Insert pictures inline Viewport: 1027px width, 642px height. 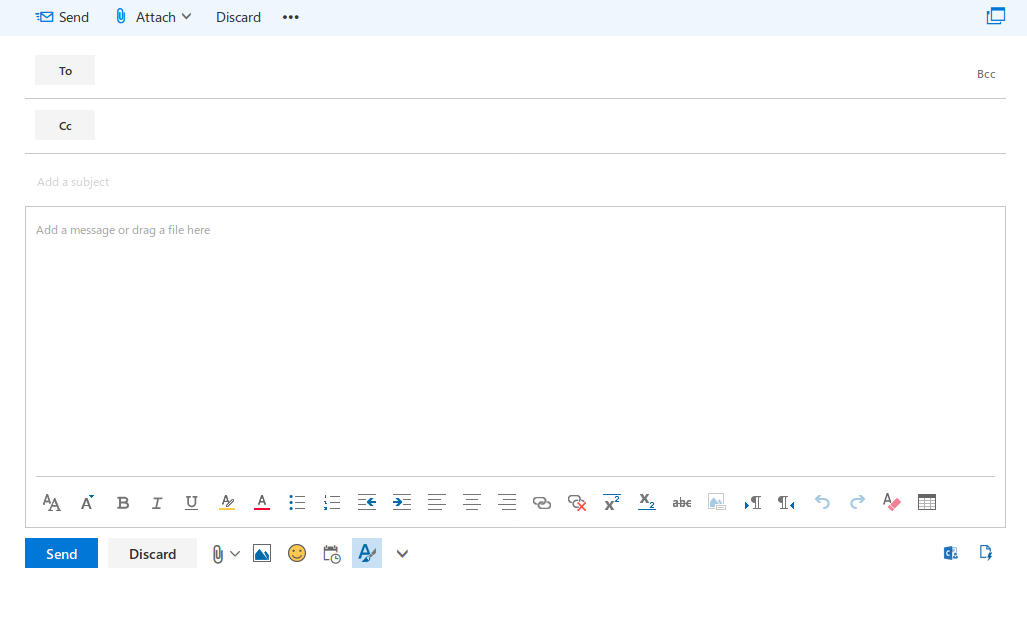[717, 502]
